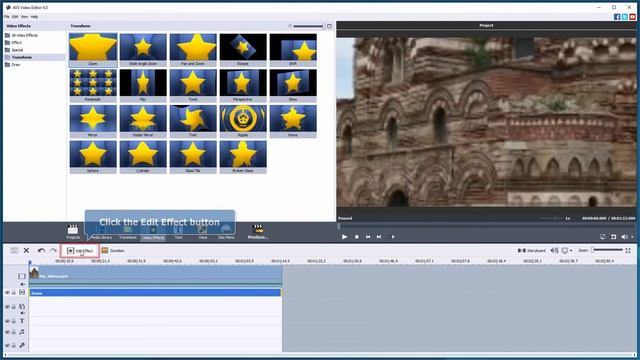The height and width of the screenshot is (360, 640).
Task: Click the Edit Effect button
Action: (x=80, y=251)
